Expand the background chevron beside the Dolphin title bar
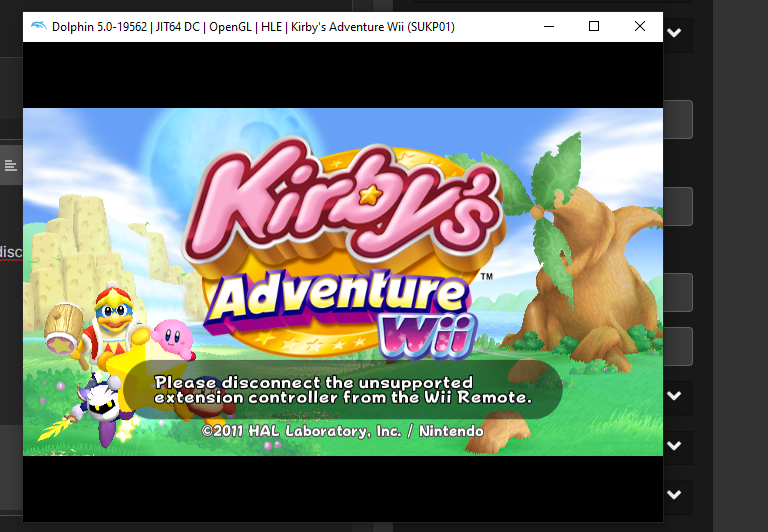This screenshot has width=768, height=532. tap(674, 33)
